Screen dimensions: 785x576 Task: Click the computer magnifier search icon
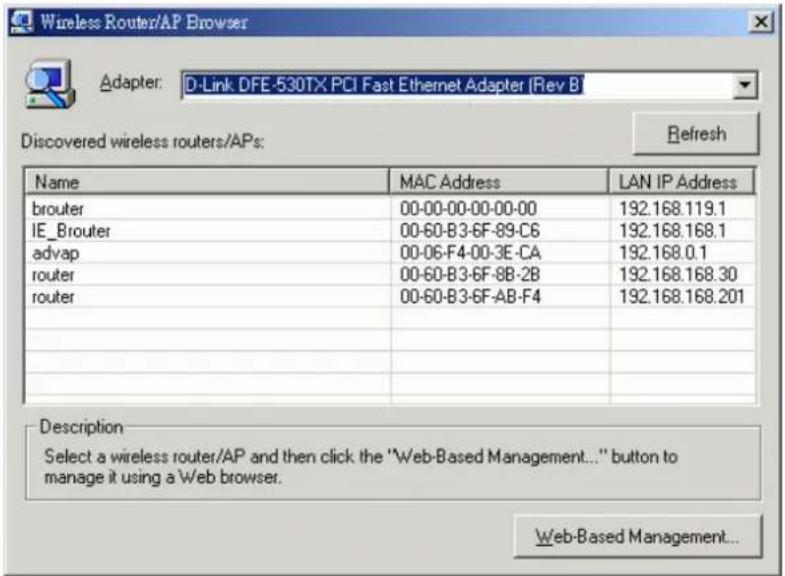point(50,84)
